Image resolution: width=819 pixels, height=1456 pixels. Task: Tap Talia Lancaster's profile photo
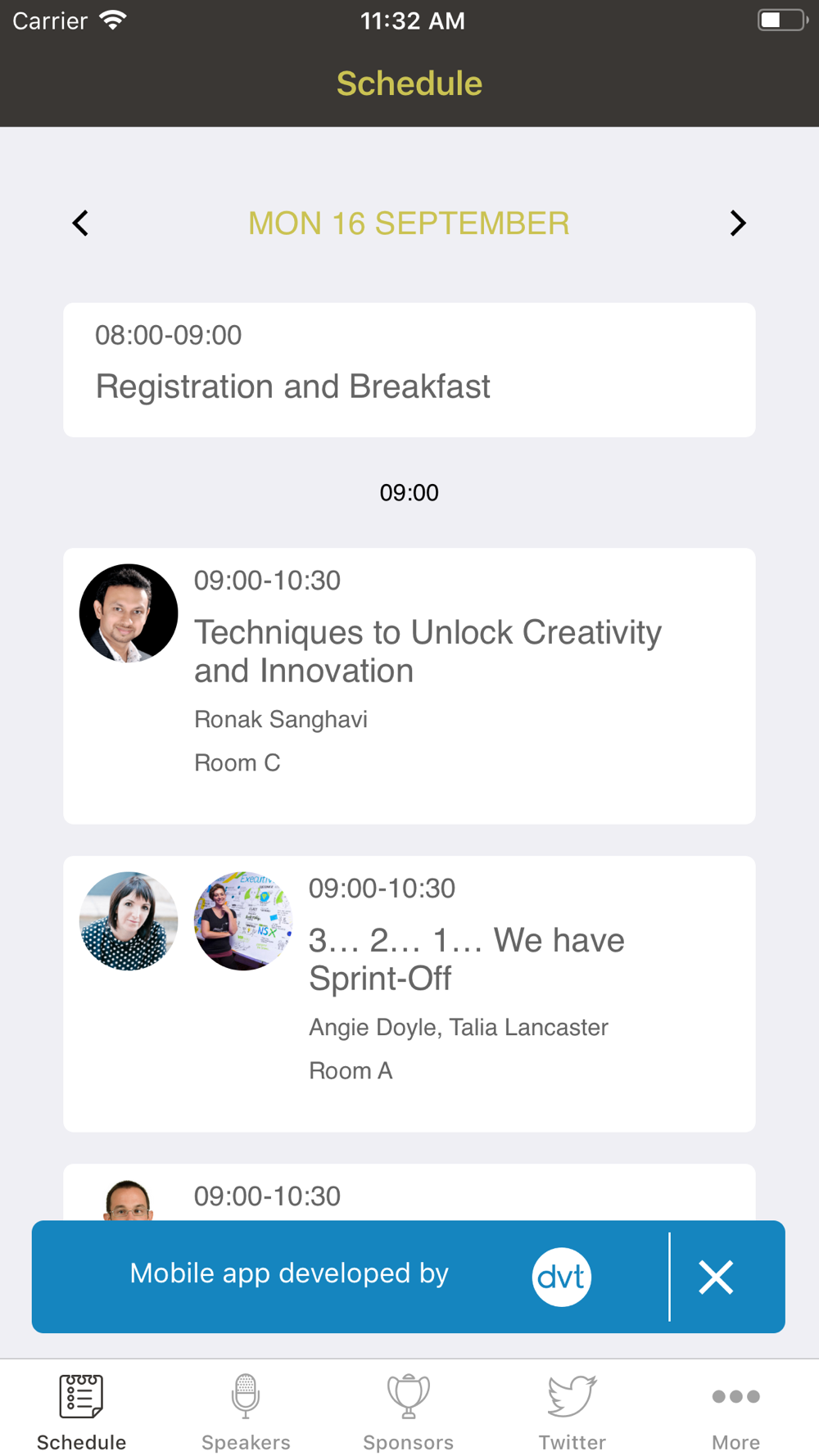click(x=243, y=921)
